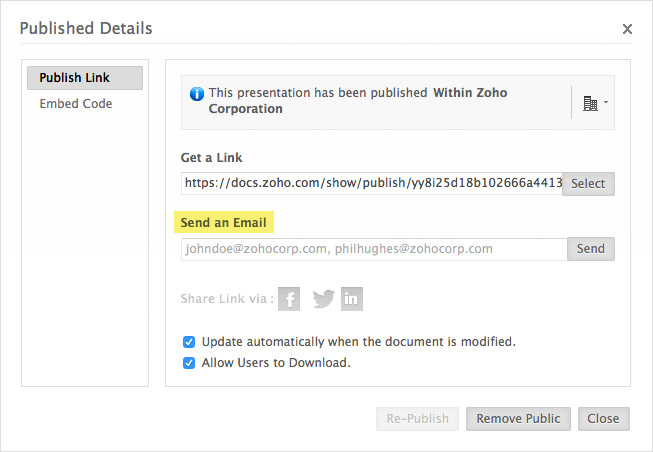Focus the email recipients input field
Viewport: 653px width, 452px height.
[x=374, y=249]
